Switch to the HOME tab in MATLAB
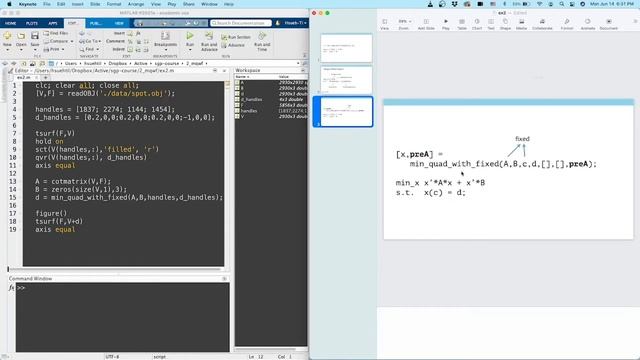Viewport: 640px width, 360px height. pos(10,23)
